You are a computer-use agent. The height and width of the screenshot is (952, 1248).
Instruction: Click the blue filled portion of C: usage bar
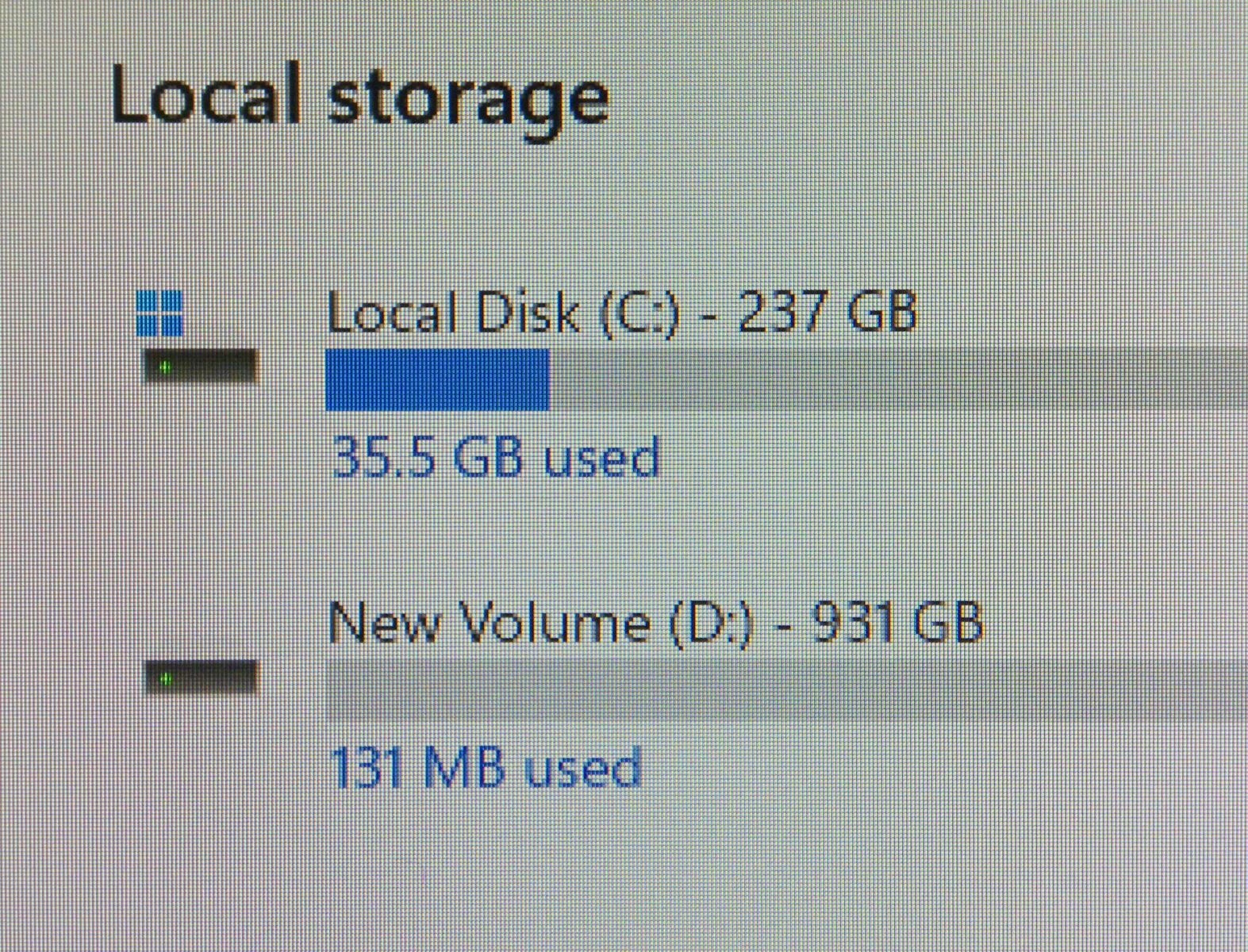tap(437, 380)
